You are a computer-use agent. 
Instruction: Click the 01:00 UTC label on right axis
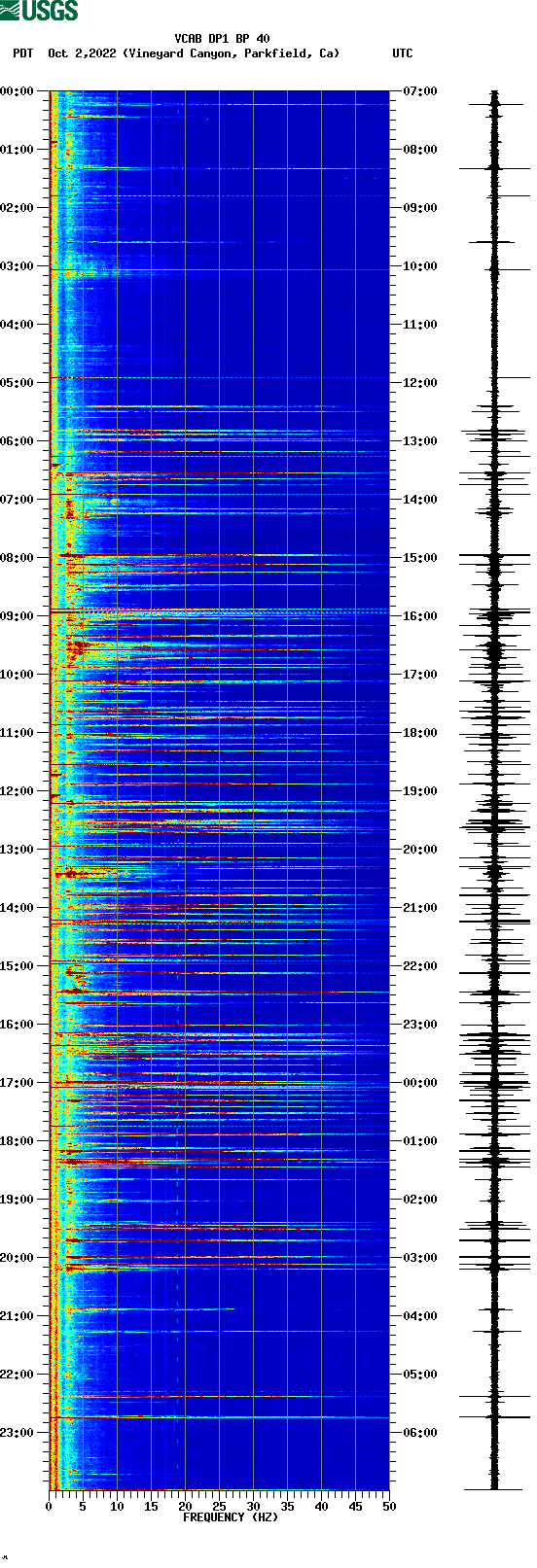point(420,1141)
